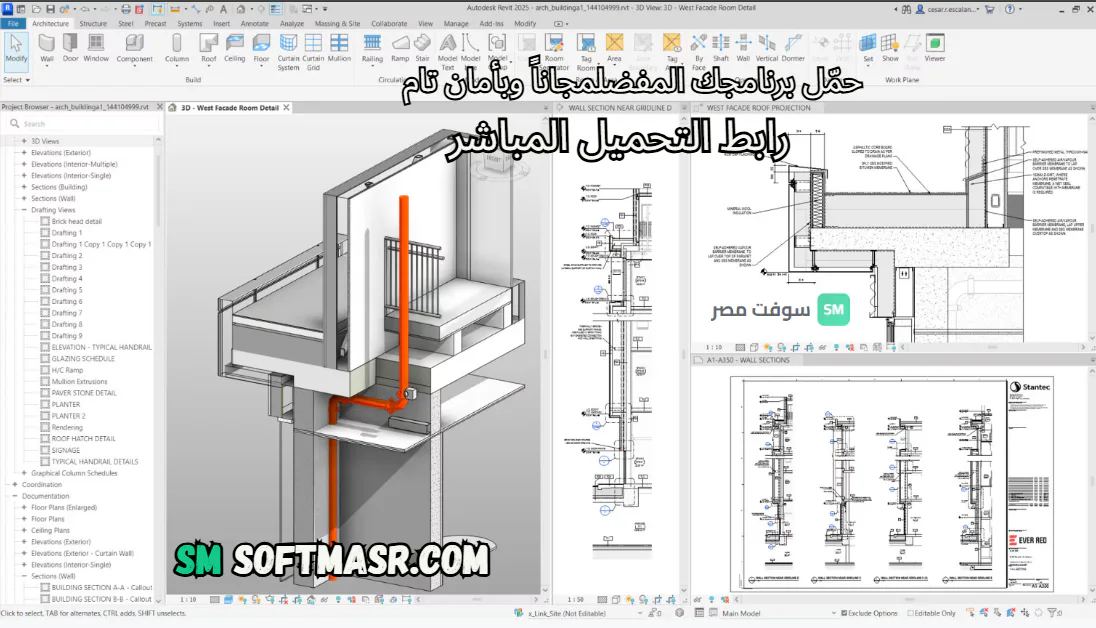The width and height of the screenshot is (1096, 628).
Task: Switch to the Systems ribbon tab
Action: 189,23
